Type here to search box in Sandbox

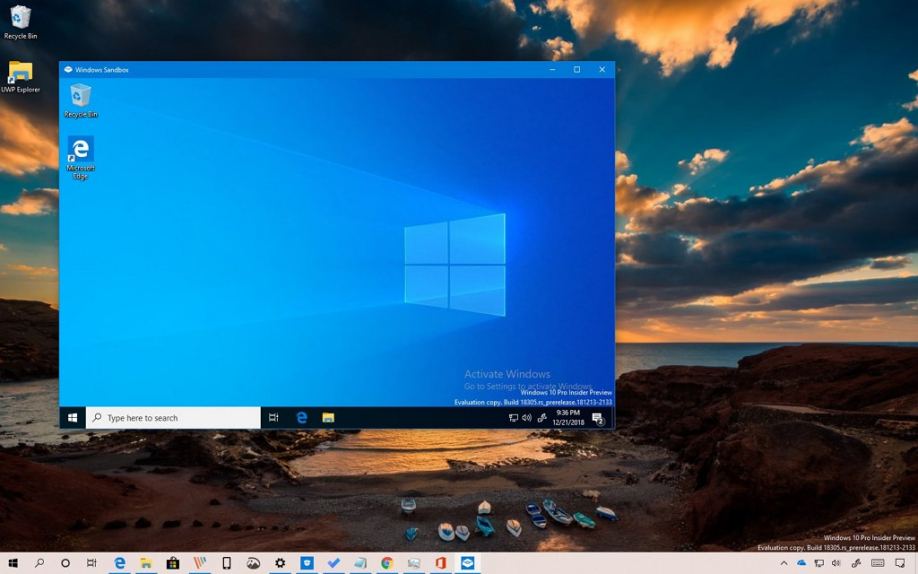[173, 418]
